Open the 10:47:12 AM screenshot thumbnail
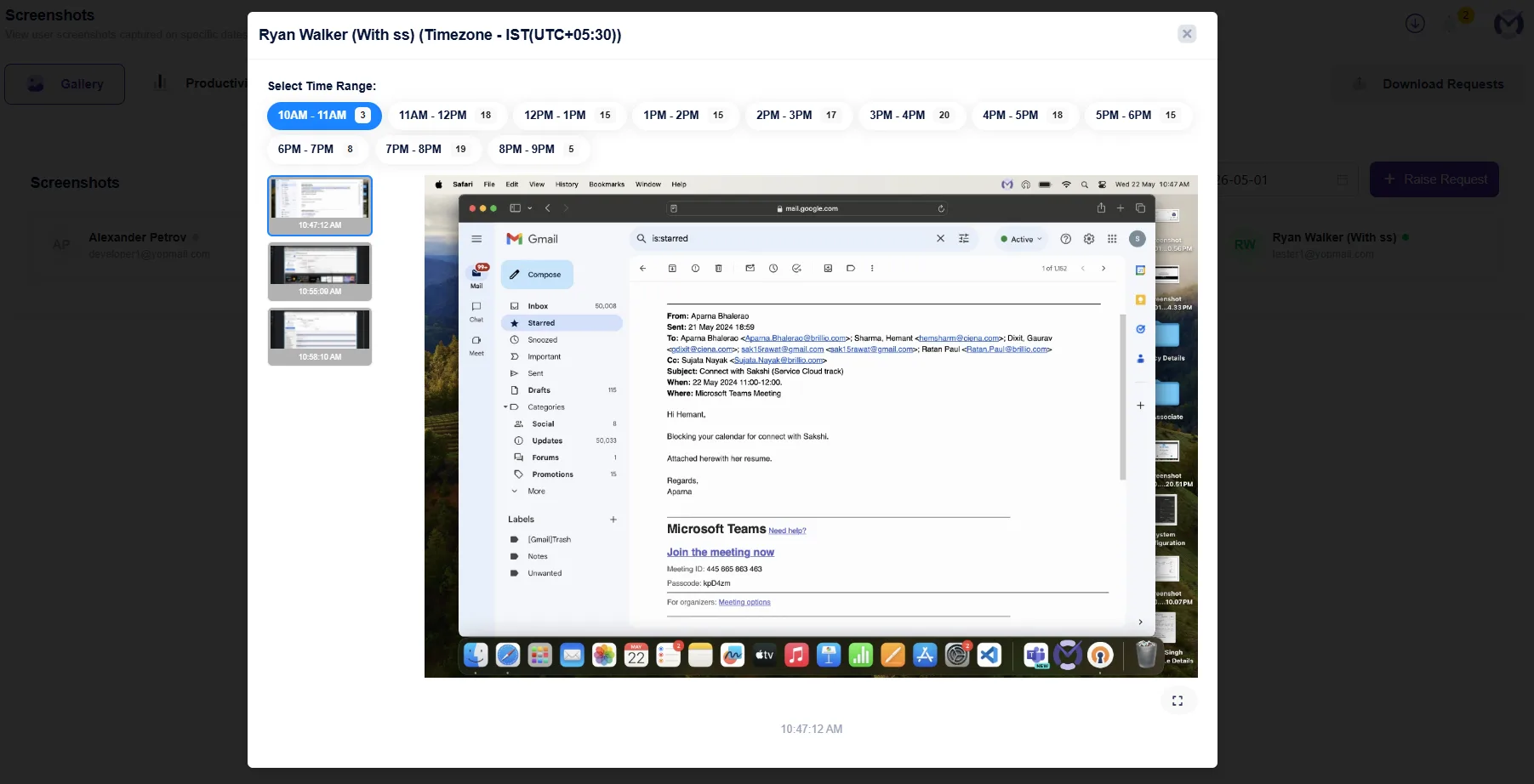 pos(320,206)
